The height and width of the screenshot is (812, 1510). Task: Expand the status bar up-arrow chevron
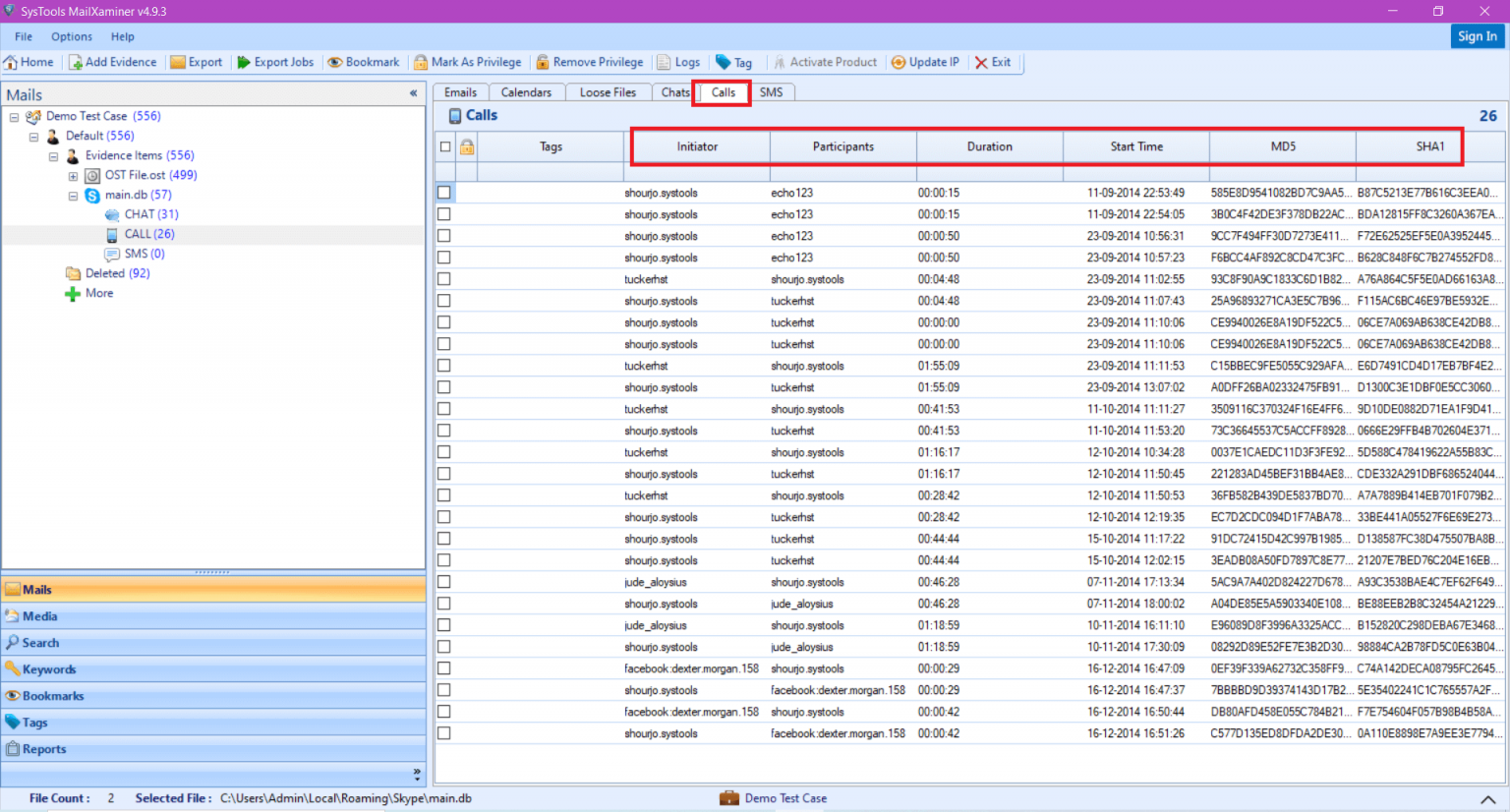click(1488, 799)
